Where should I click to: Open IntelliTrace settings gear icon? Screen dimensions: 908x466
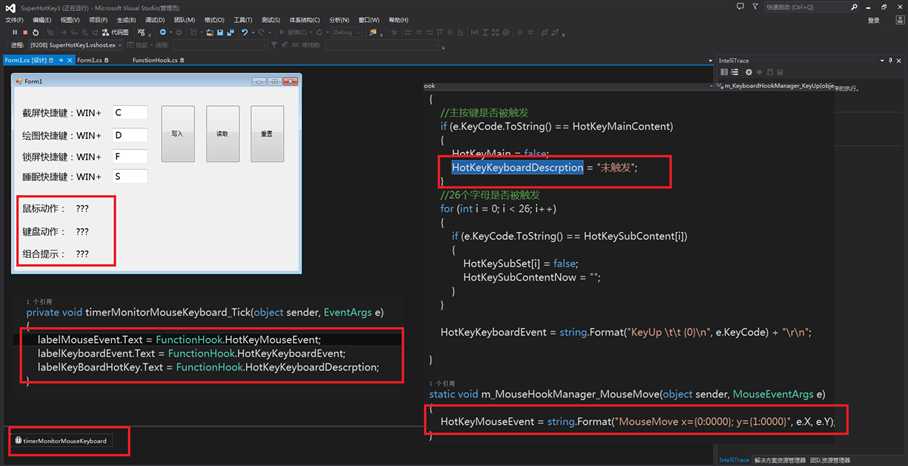[749, 72]
